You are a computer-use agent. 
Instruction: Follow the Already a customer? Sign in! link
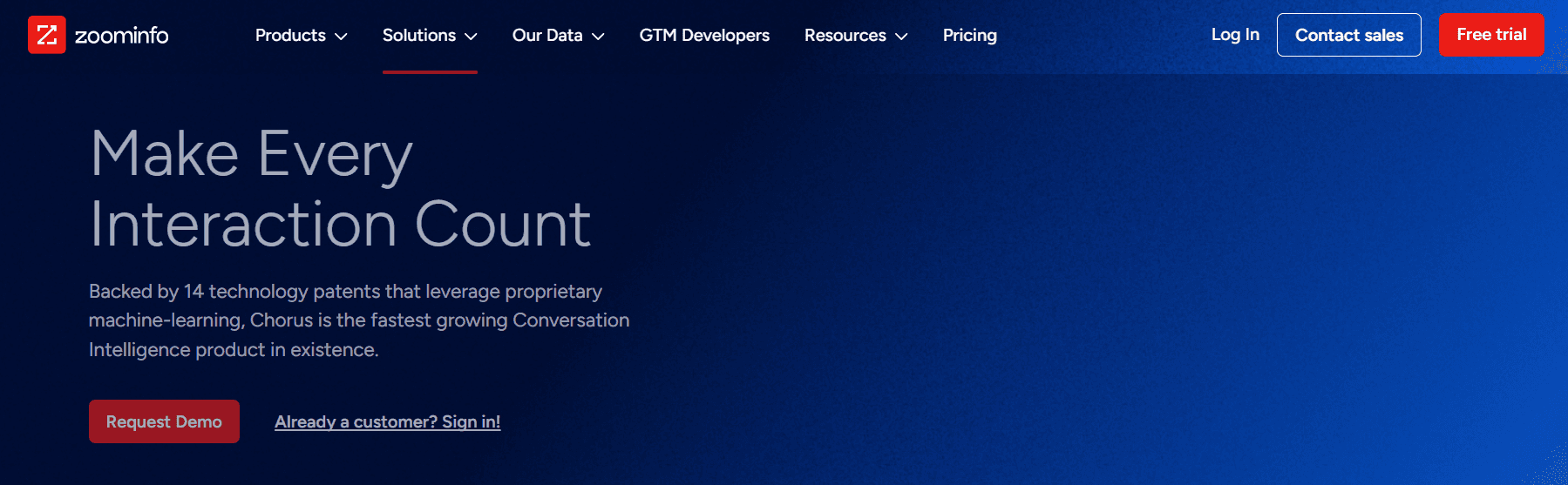pos(387,422)
